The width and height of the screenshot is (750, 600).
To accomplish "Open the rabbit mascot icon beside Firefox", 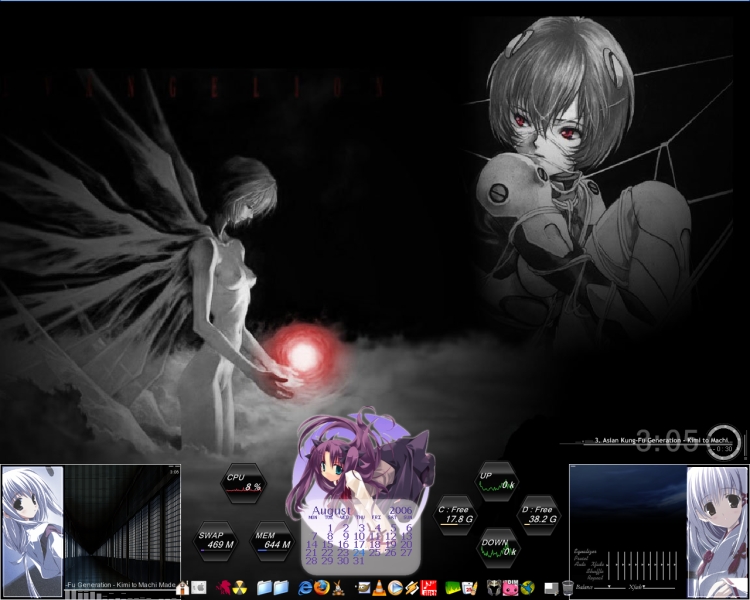I will pos(338,587).
